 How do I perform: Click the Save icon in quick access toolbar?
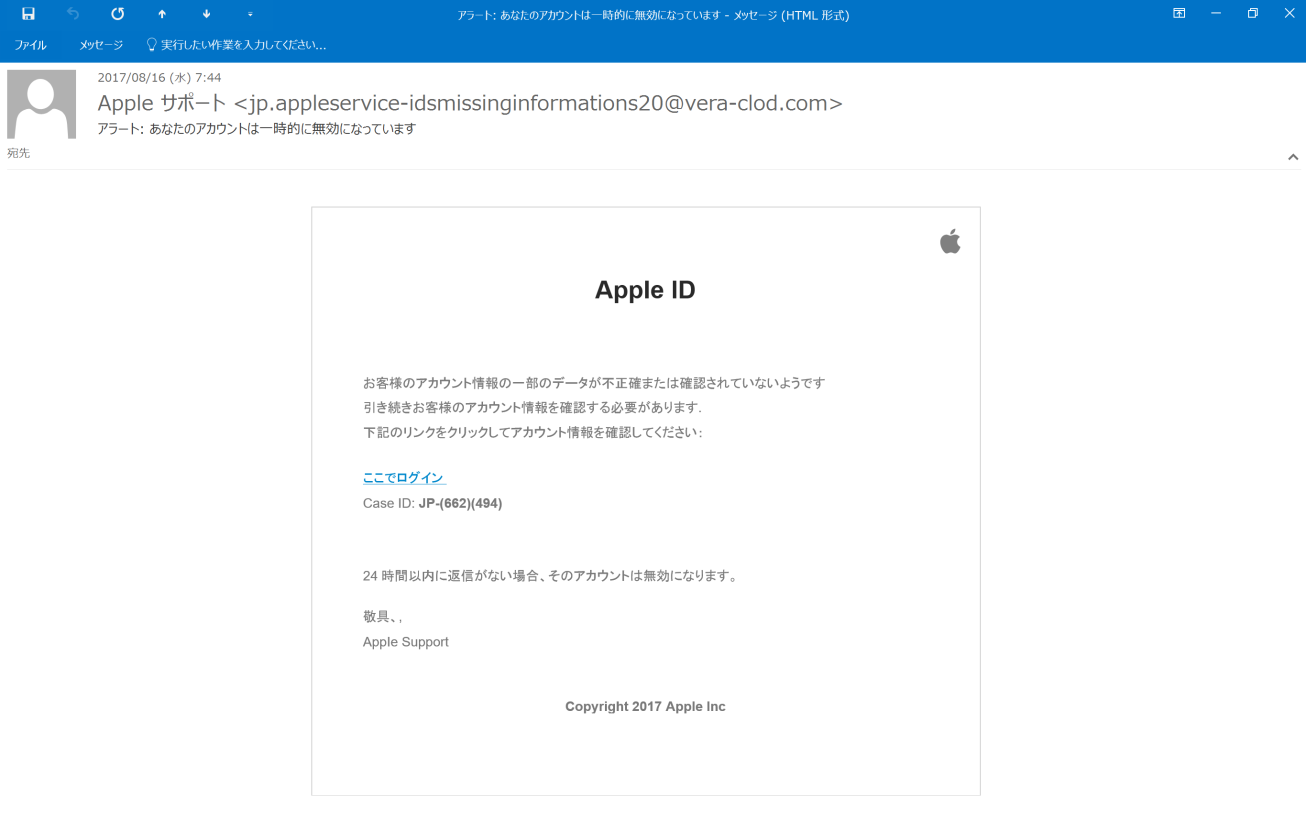click(x=28, y=14)
